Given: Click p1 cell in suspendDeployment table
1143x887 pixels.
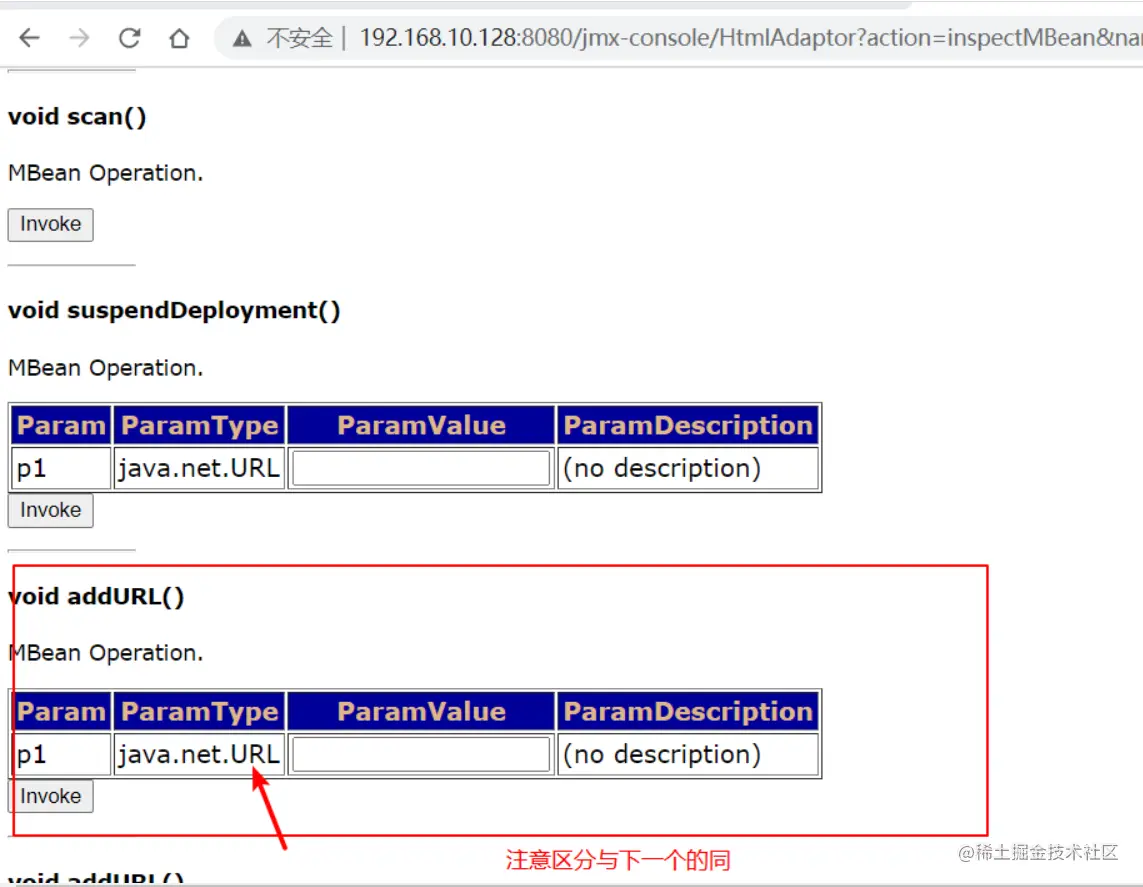Looking at the screenshot, I should point(61,468).
